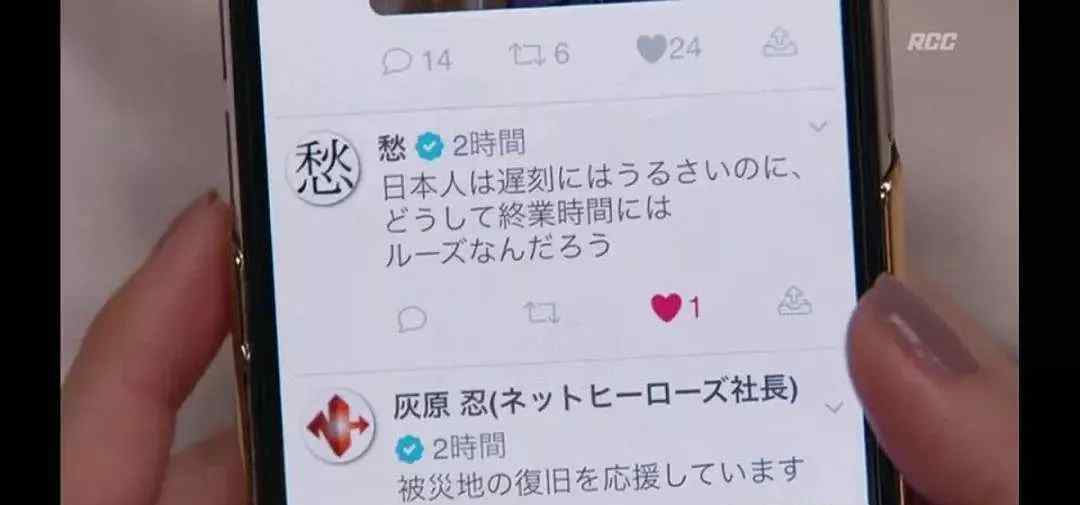Share 愁's tweet via the upload icon
1080x505 pixels.
coord(794,302)
